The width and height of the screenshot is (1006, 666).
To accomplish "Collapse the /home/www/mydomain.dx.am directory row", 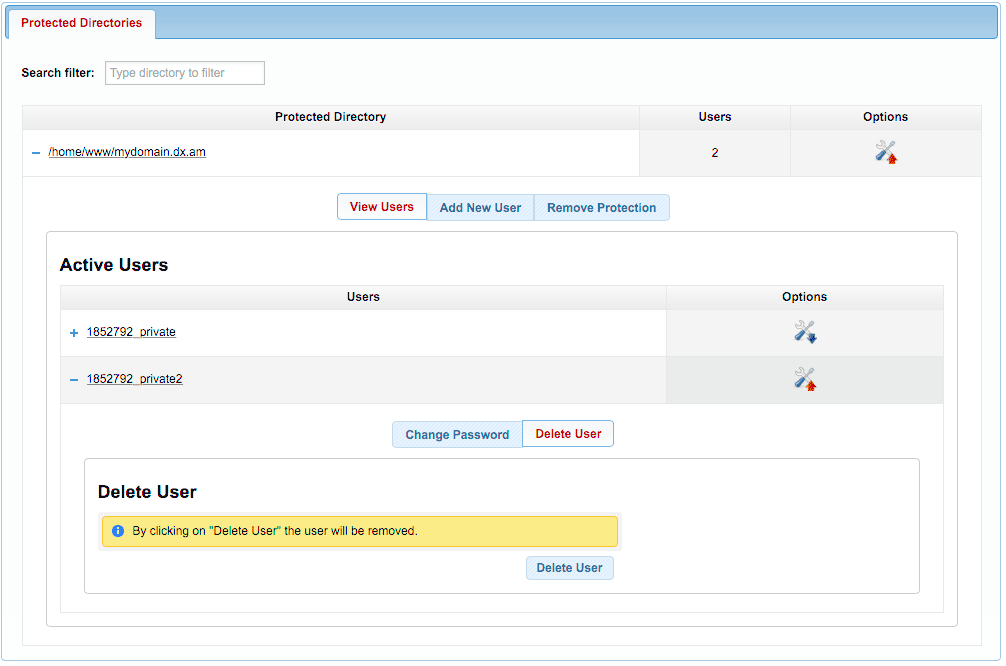I will [x=36, y=153].
